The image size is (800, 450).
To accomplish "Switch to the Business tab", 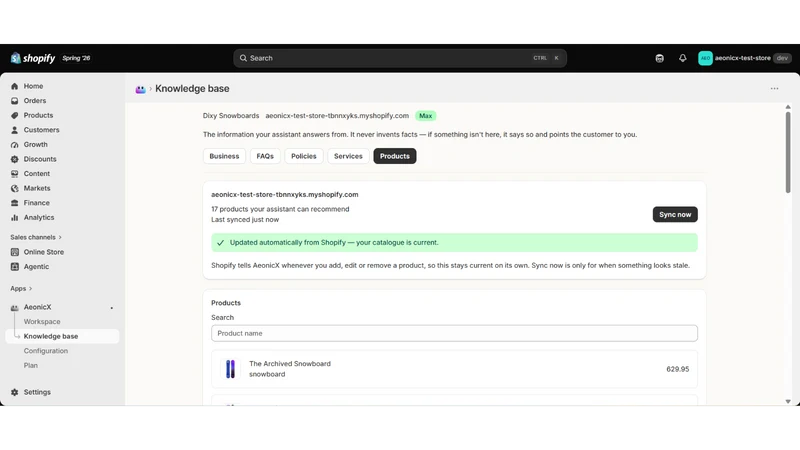I will (x=224, y=156).
